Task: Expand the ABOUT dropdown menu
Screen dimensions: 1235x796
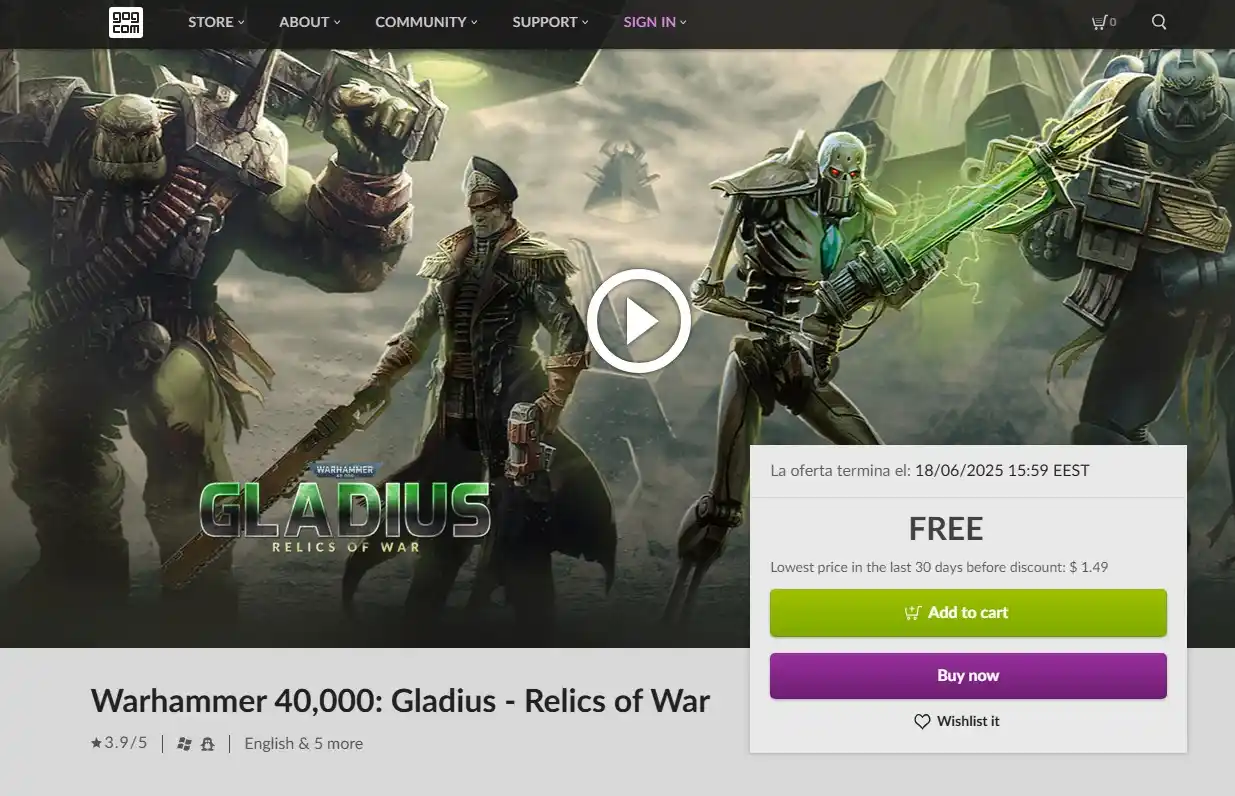Action: click(310, 22)
